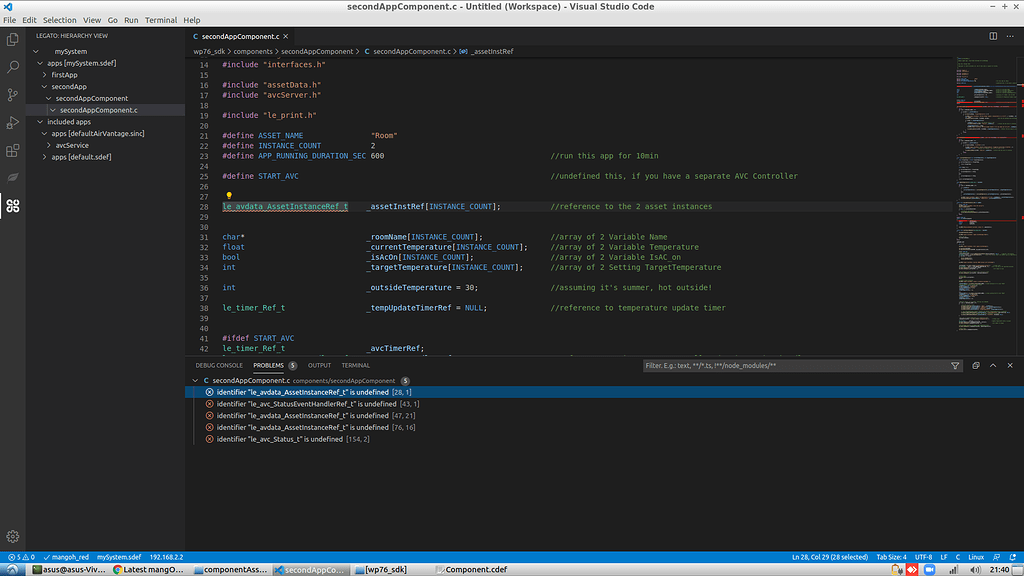Open the notifications bell in the status bar

point(1013,558)
